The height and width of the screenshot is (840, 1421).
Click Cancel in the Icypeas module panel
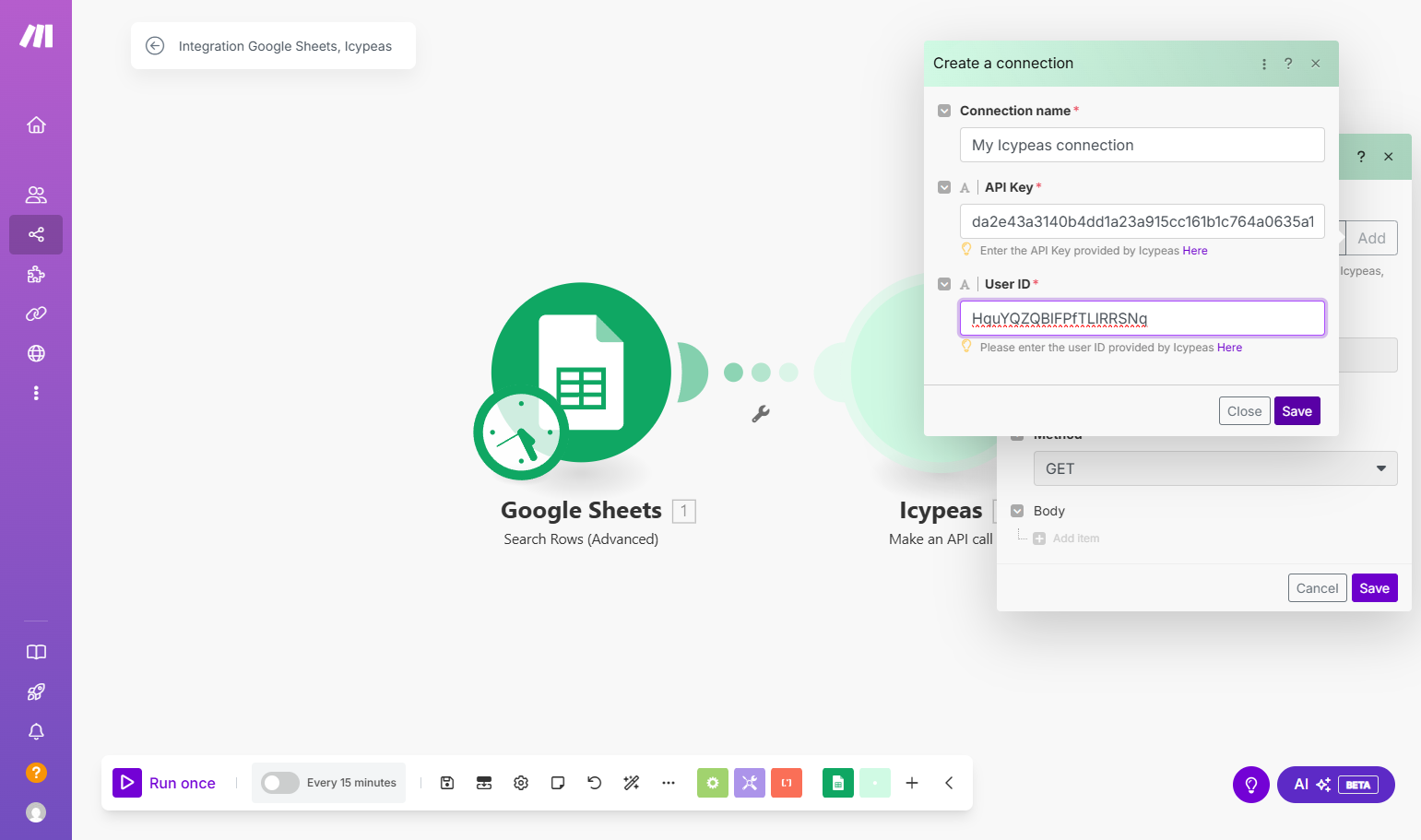[1318, 588]
